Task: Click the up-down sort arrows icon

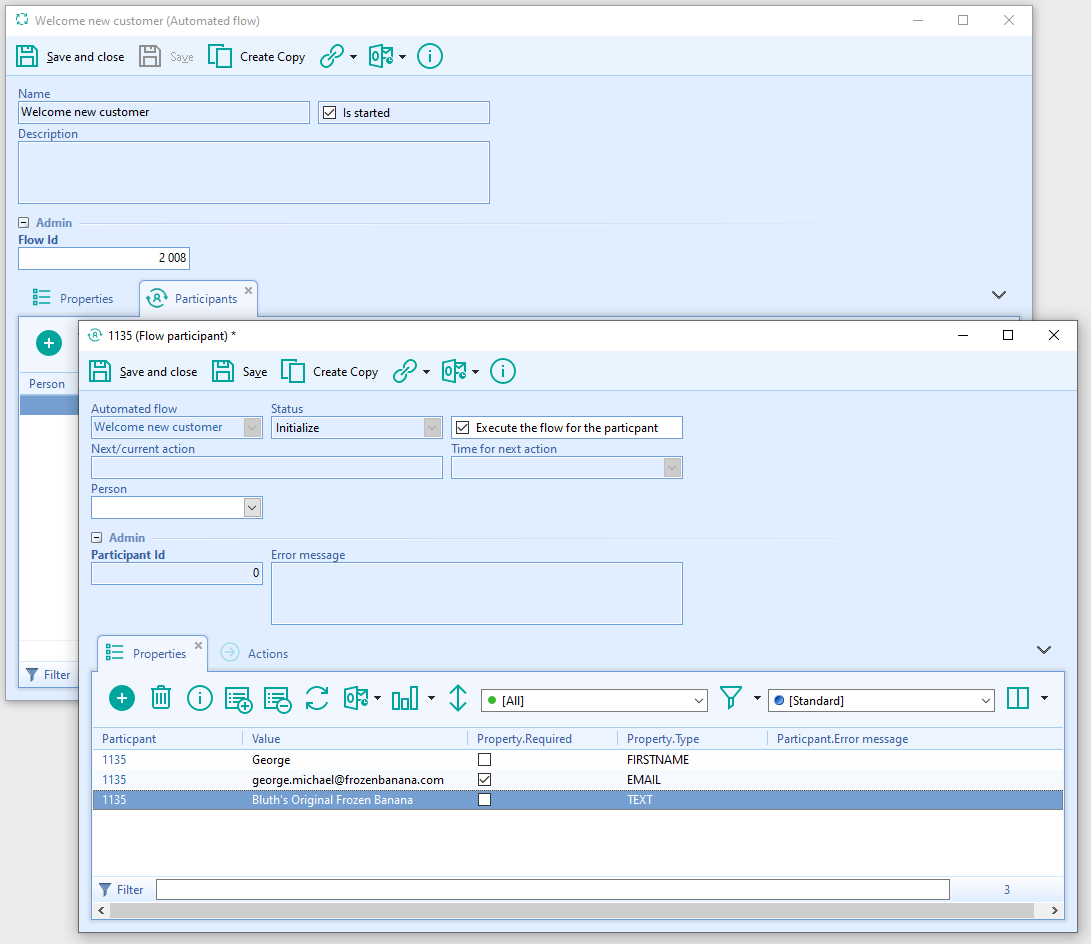Action: tap(457, 698)
